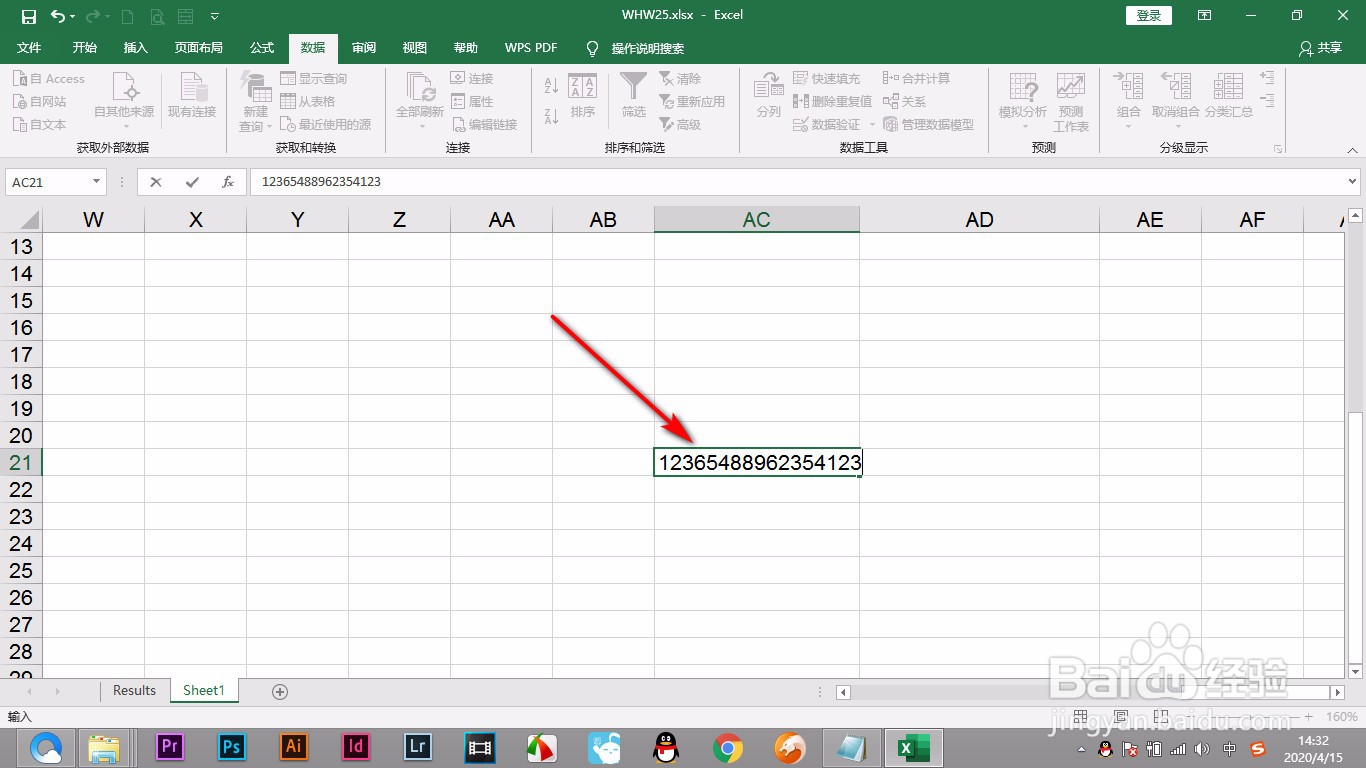Screen dimensions: 1366x768
Task: Click Refresh All (全部刷新) icon
Action: click(420, 88)
